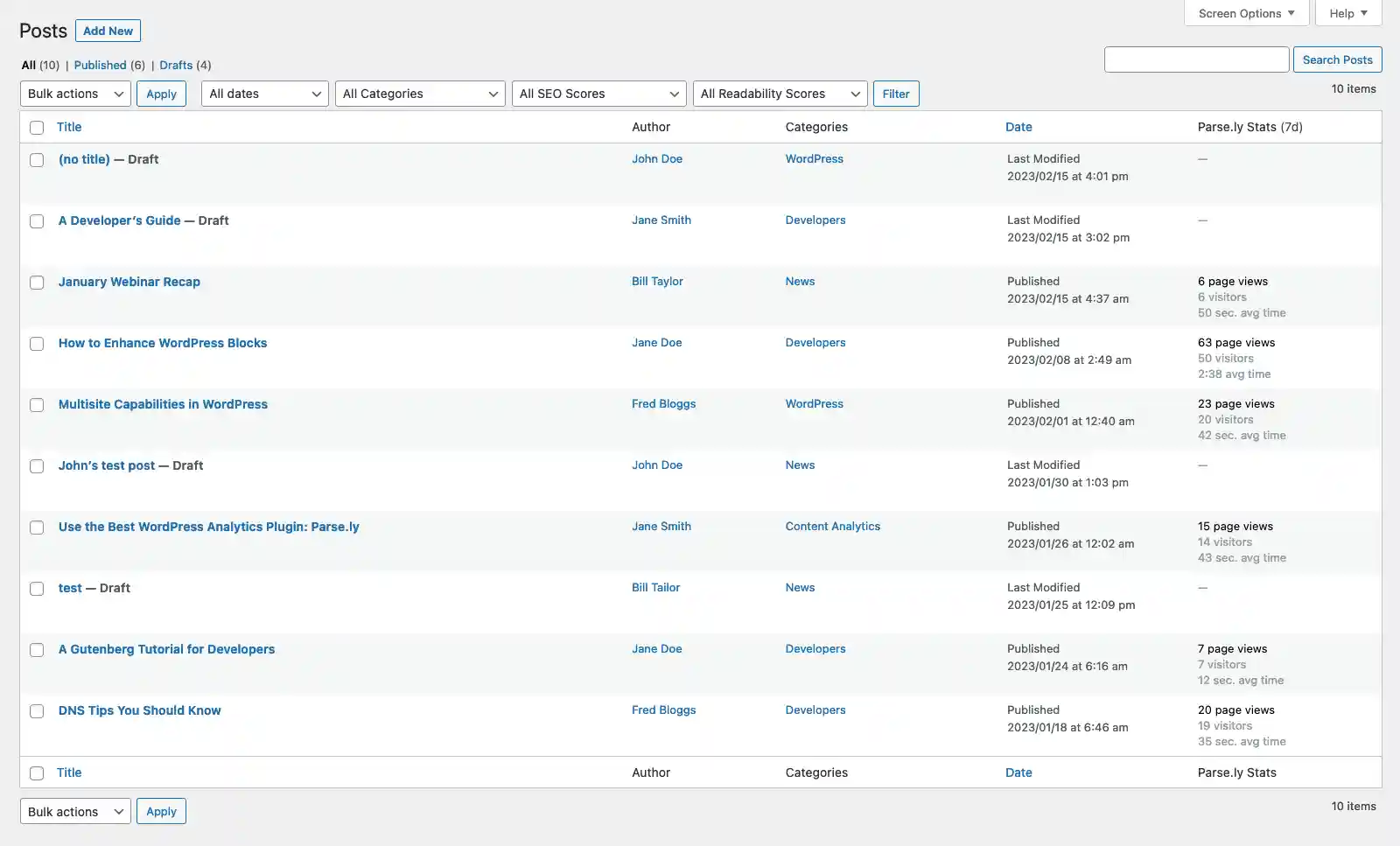The width and height of the screenshot is (1400, 846).
Task: View posts by author Fred Bloggs
Action: [x=663, y=403]
